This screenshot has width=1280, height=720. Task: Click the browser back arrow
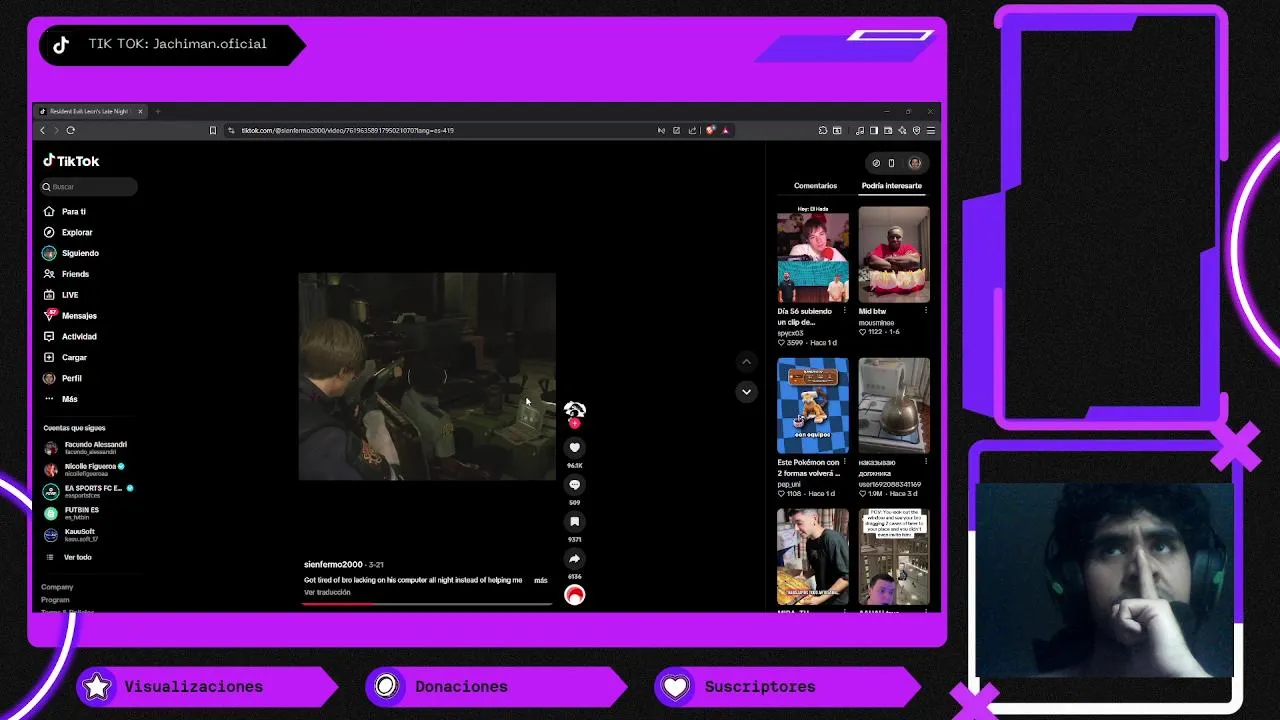(42, 130)
